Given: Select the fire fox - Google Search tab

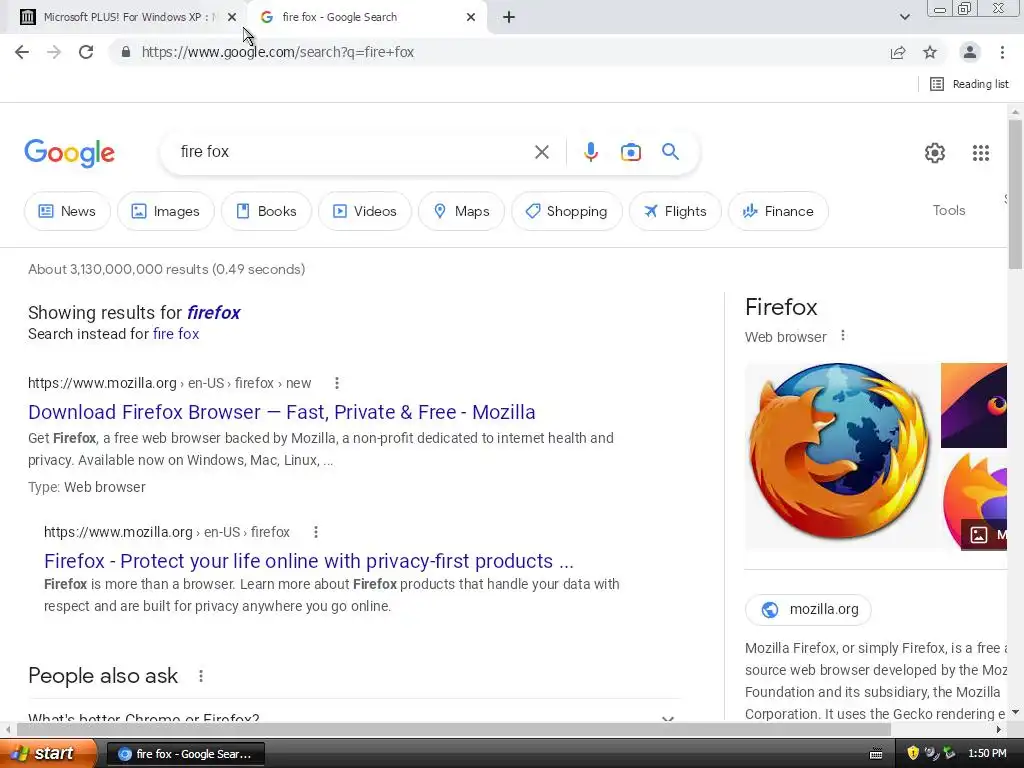Looking at the screenshot, I should click(x=366, y=17).
